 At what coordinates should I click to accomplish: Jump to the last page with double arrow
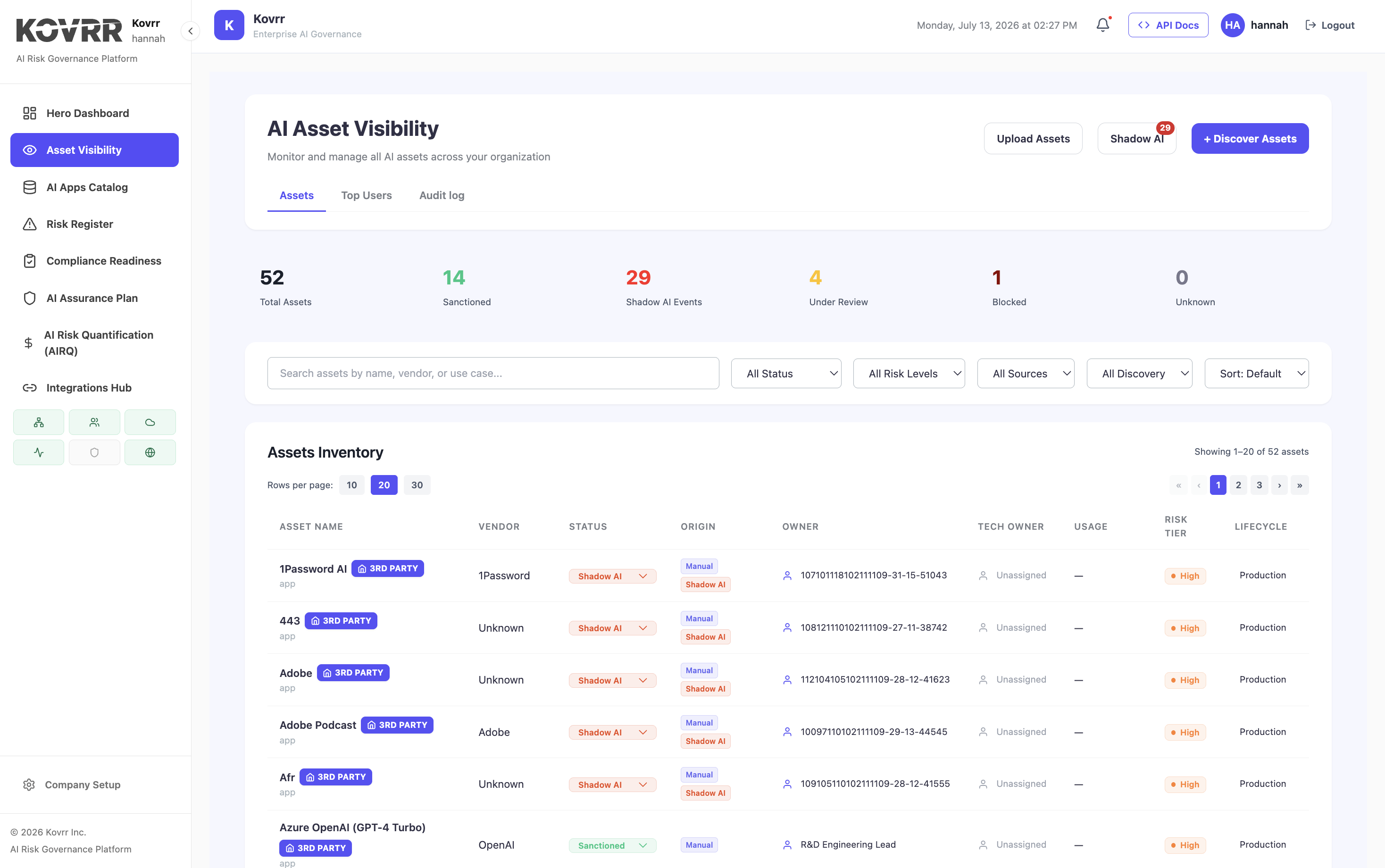pyautogui.click(x=1300, y=485)
